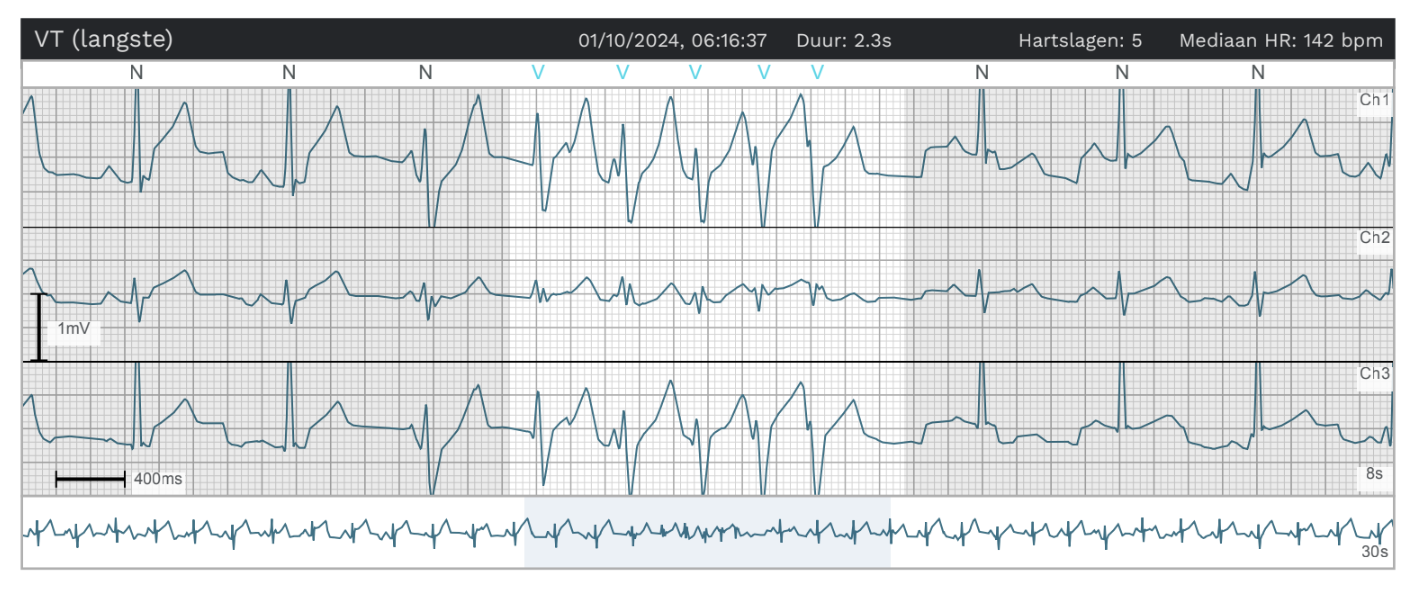
Task: Click the first N beat label on the strip
Action: point(136,72)
